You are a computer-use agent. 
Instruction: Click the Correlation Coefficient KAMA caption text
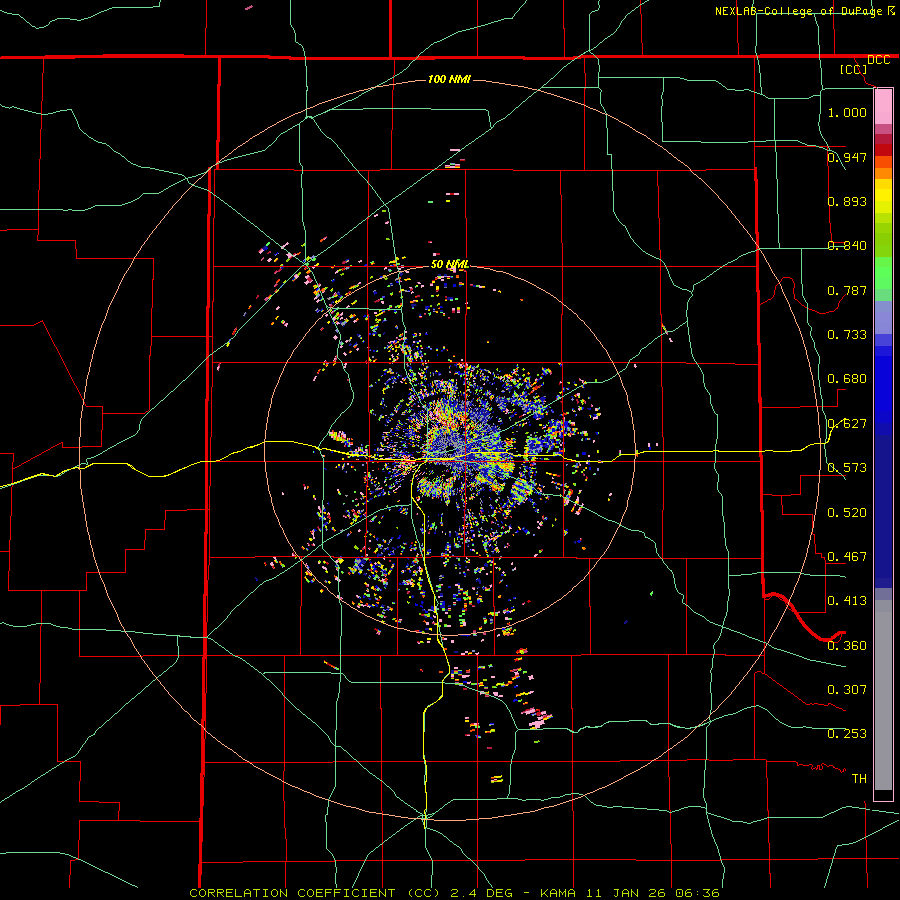click(454, 893)
